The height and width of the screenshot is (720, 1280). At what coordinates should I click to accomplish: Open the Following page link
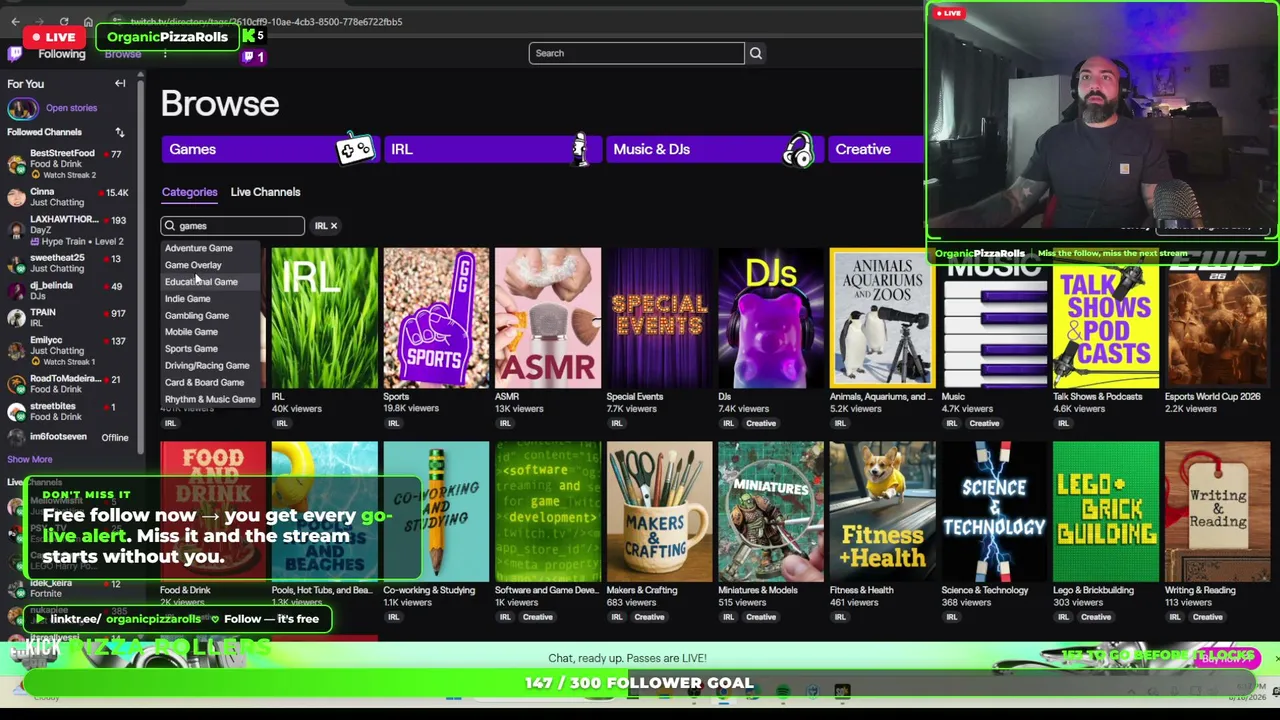62,54
